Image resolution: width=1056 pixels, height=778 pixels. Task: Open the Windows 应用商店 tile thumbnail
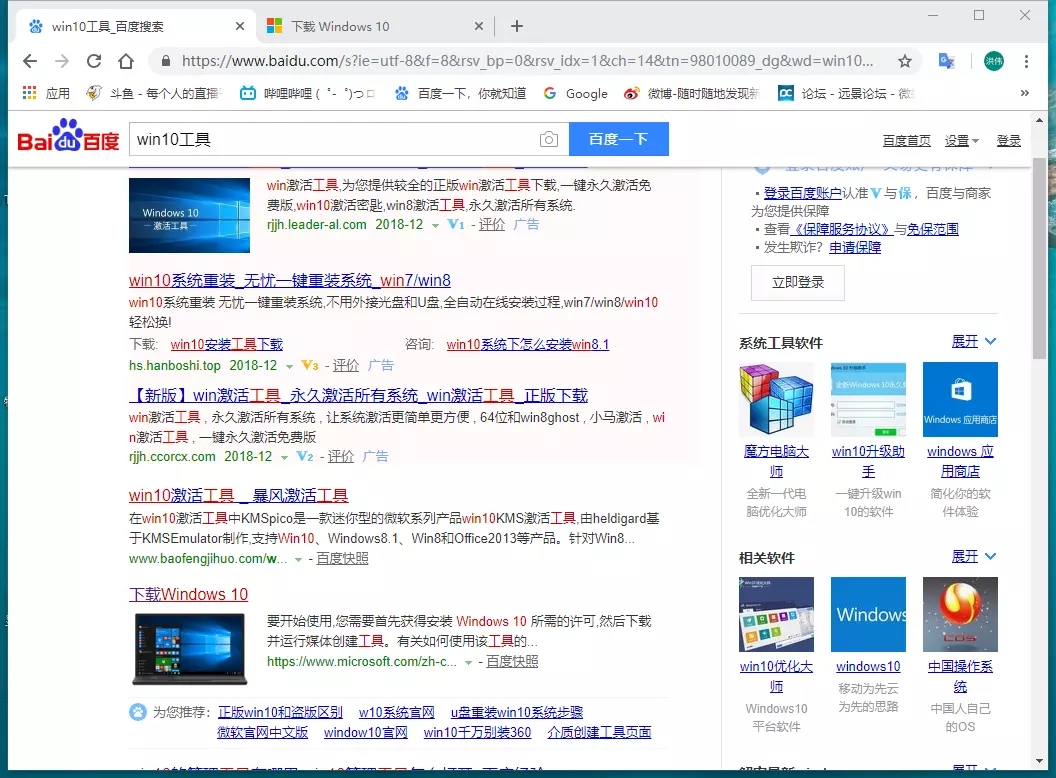[x=960, y=399]
